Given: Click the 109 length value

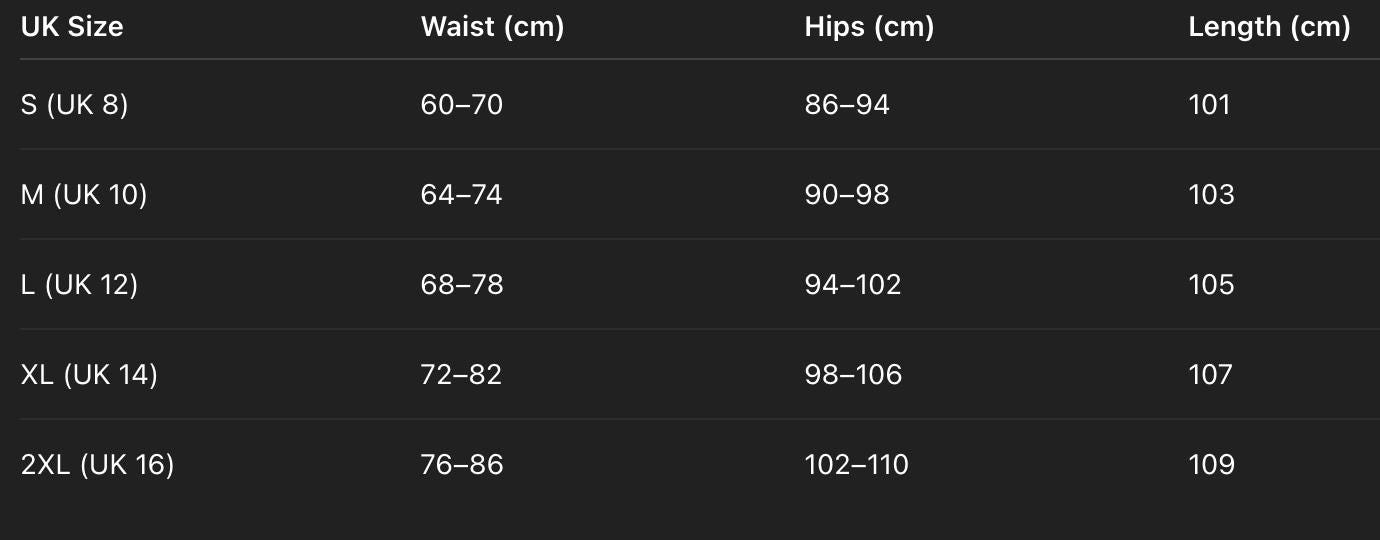Looking at the screenshot, I should click(x=1211, y=465).
